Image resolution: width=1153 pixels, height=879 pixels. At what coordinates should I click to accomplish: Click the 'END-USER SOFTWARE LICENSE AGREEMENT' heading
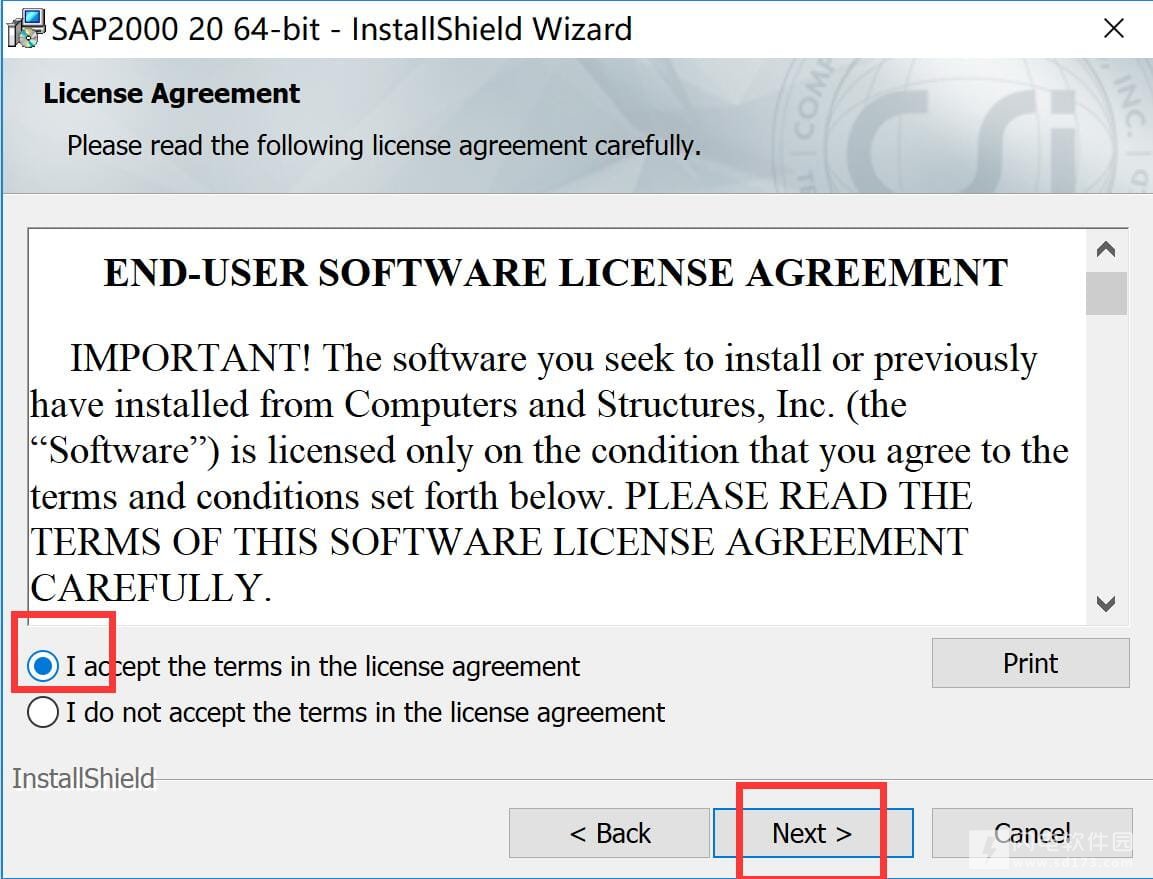(x=556, y=273)
